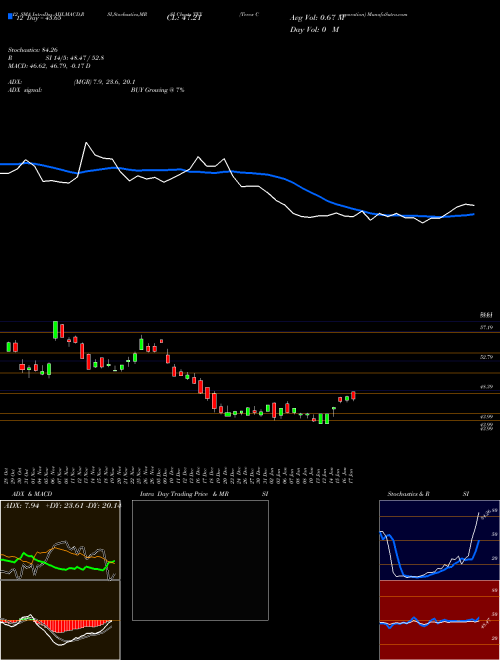Screen dimensions: 500x660
Task: Click the blue RSI line in red panel
Action: pos(429,621)
